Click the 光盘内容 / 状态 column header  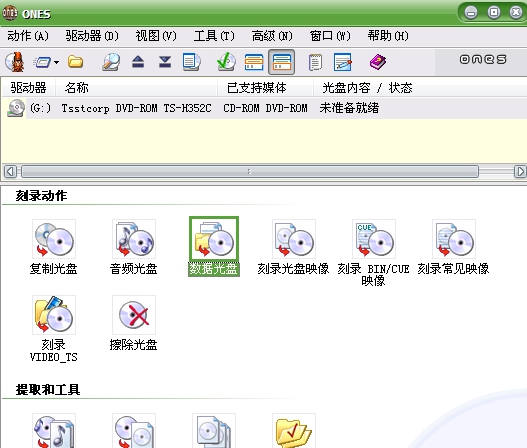[420, 88]
